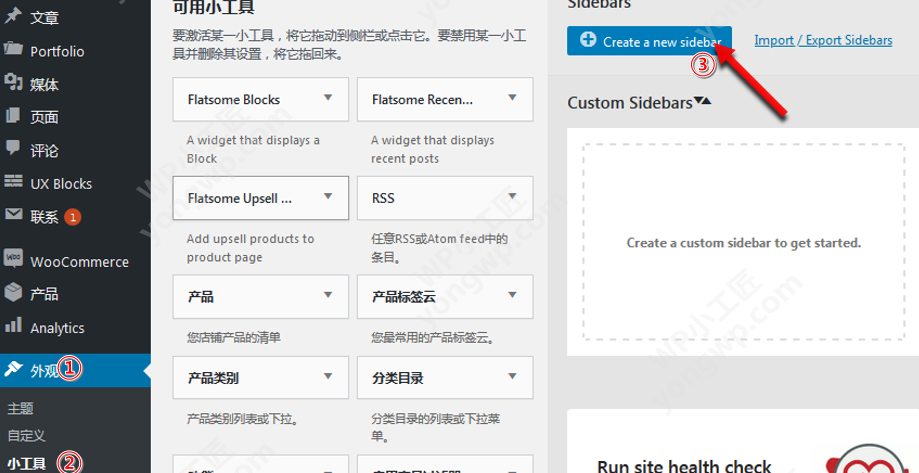Click the 联系 envelope icon
This screenshot has height=473, width=919.
13,215
